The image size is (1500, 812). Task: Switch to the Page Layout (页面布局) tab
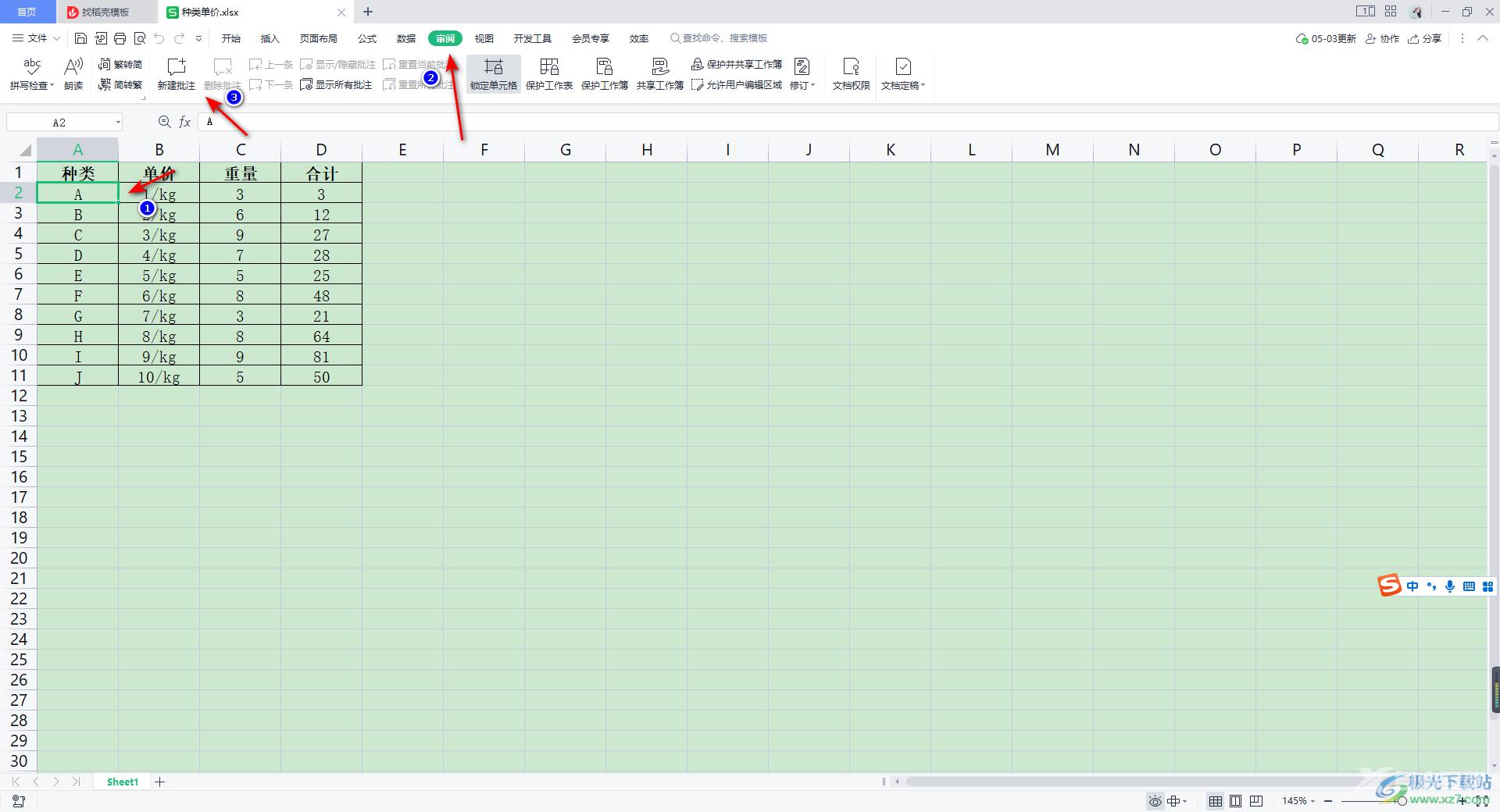coord(319,38)
